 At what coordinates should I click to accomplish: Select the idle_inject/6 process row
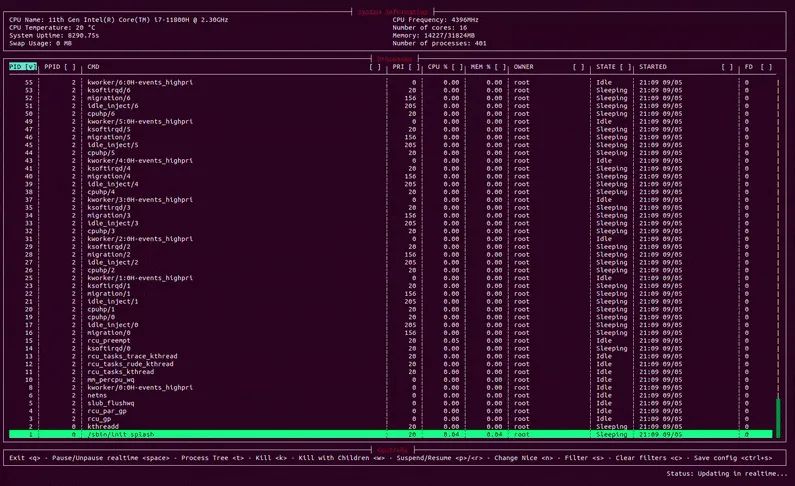click(390, 106)
